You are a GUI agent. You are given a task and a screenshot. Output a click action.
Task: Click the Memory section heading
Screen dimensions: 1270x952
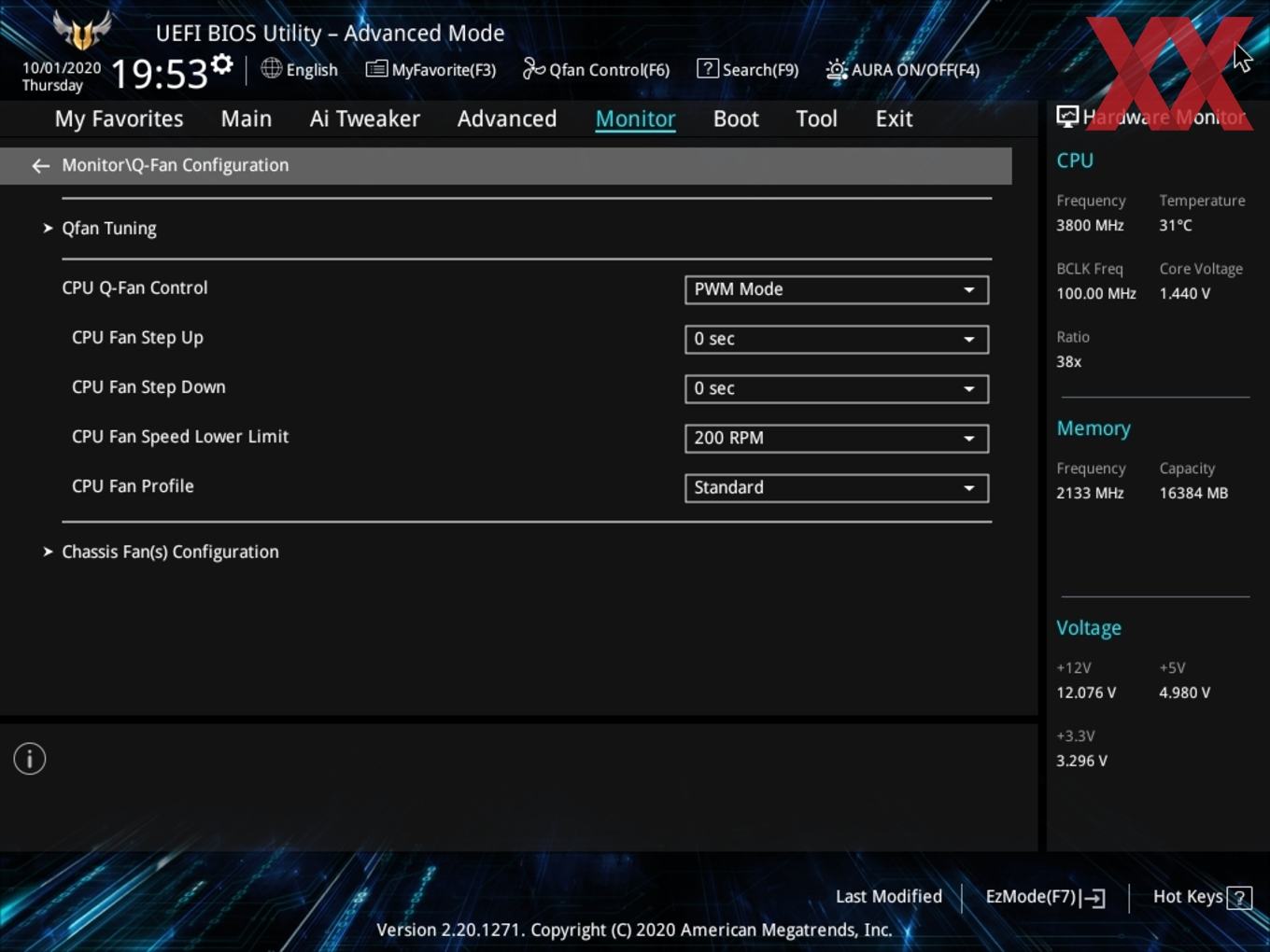(1094, 428)
